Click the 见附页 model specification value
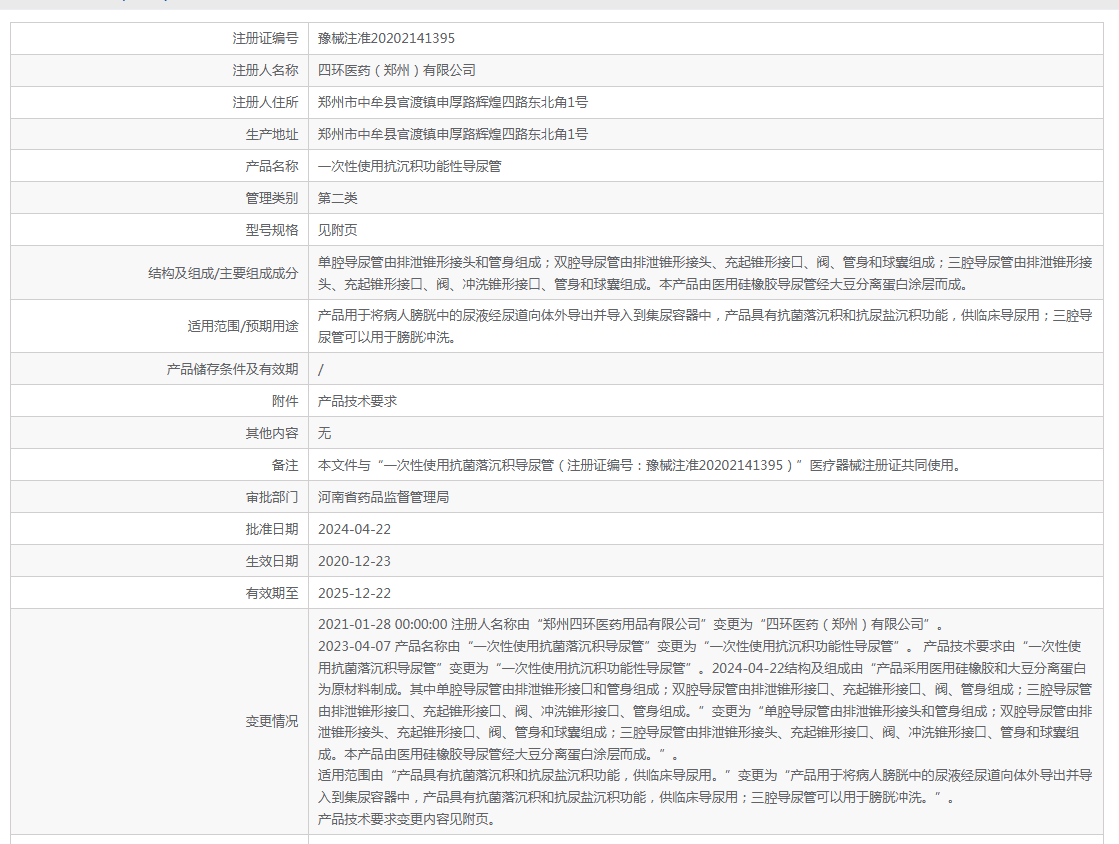1119x844 pixels. 338,230
